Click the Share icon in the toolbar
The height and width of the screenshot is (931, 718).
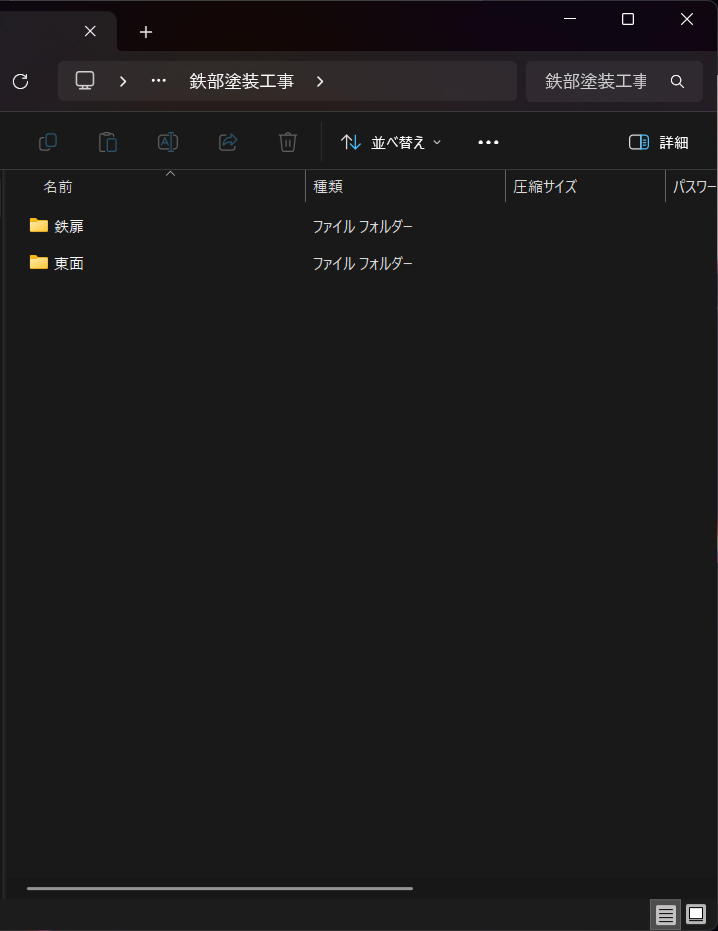(x=228, y=142)
